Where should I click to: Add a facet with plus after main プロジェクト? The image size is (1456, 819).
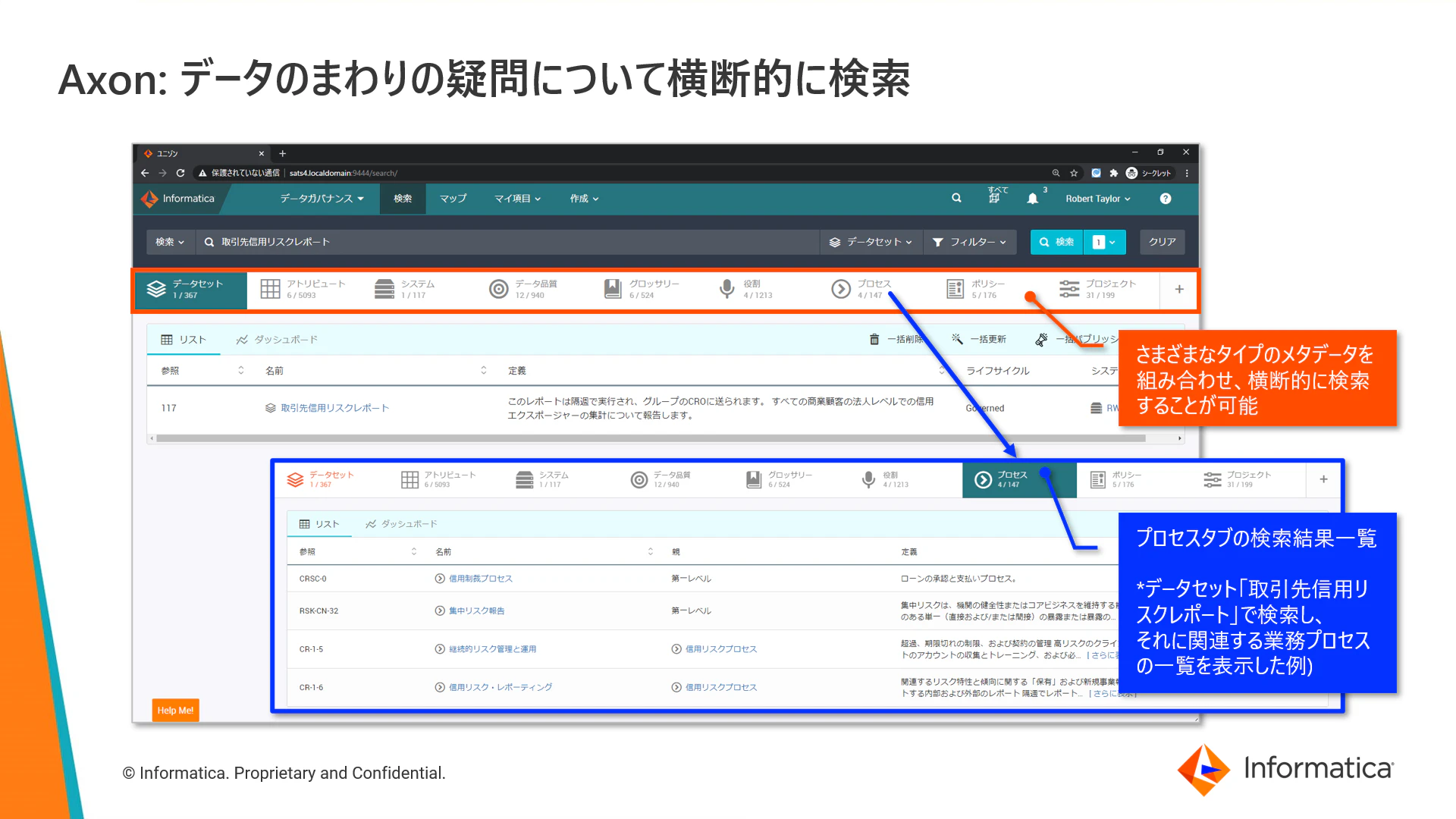click(1179, 289)
